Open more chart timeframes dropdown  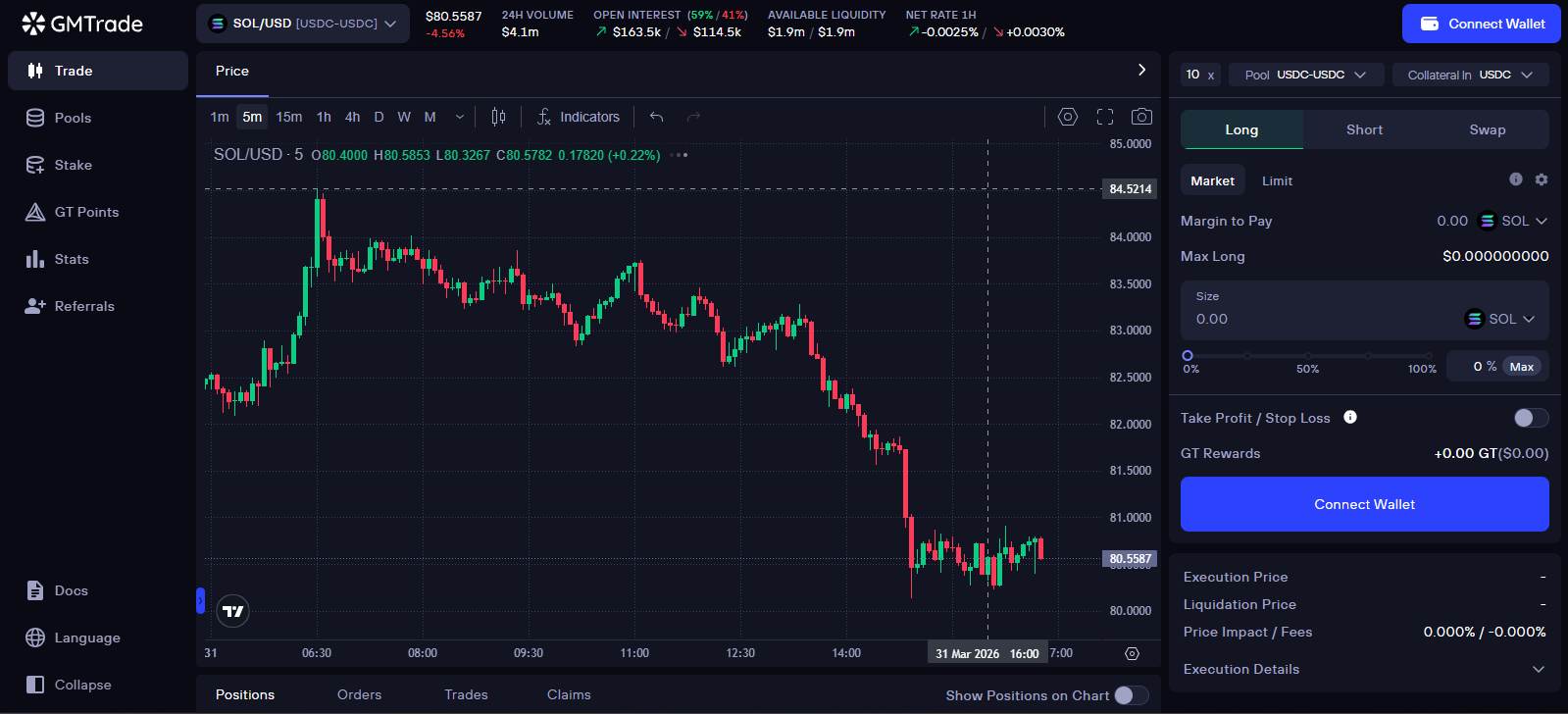[459, 117]
